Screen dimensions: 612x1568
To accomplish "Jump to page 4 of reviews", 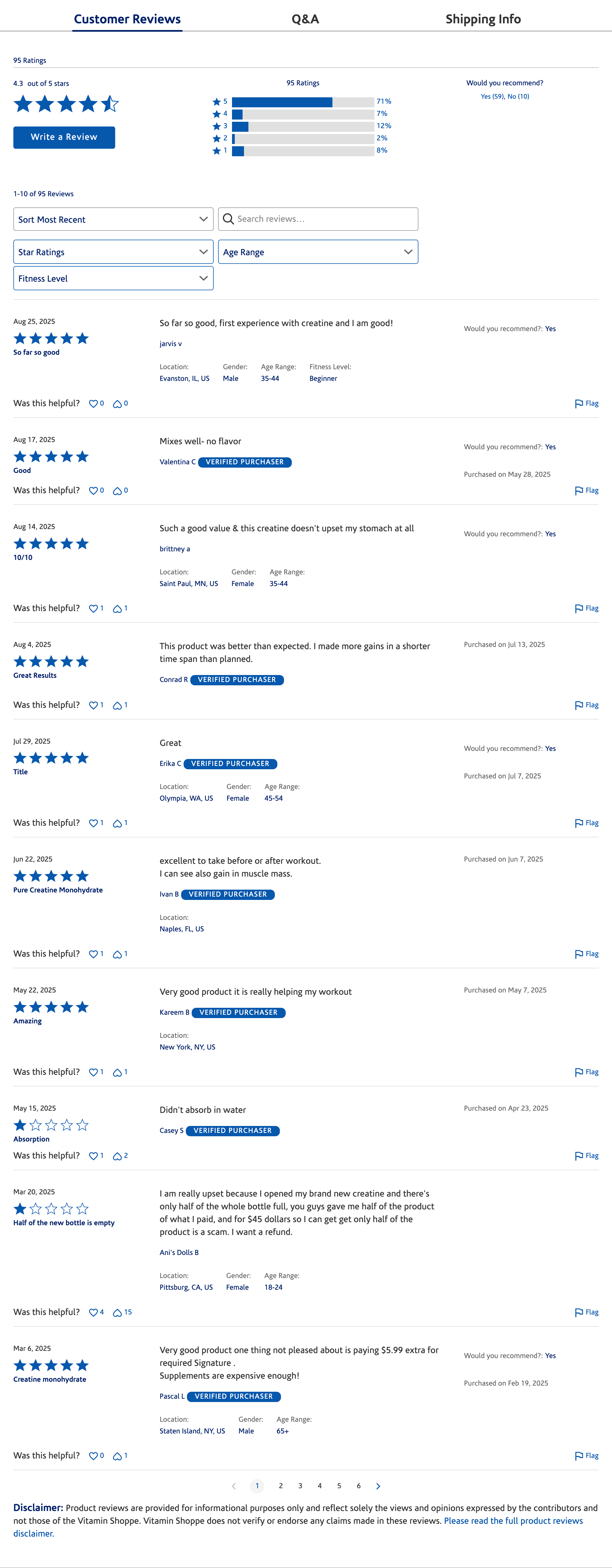I will (x=319, y=1485).
